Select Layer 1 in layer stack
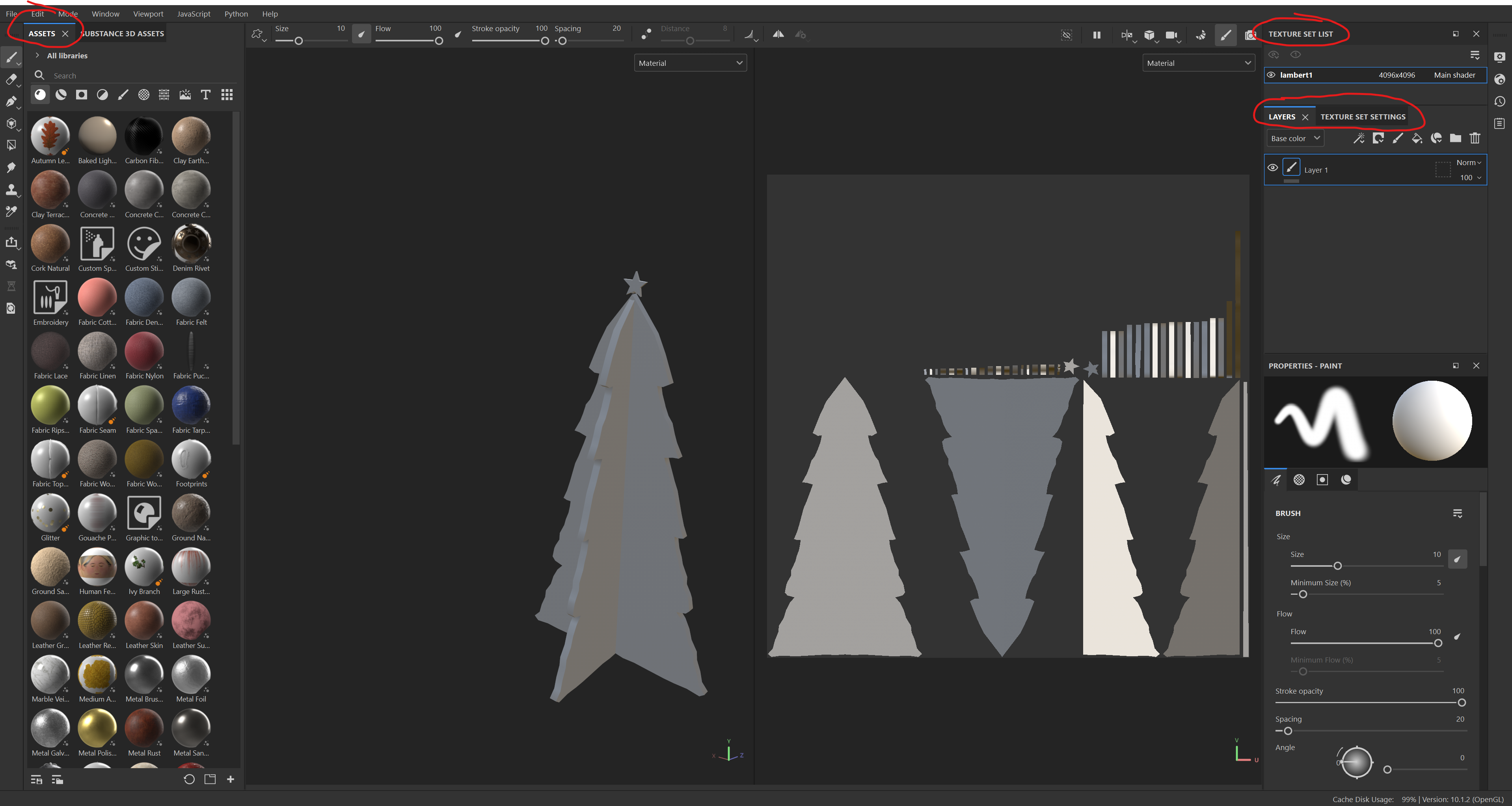1512x806 pixels. click(1375, 169)
